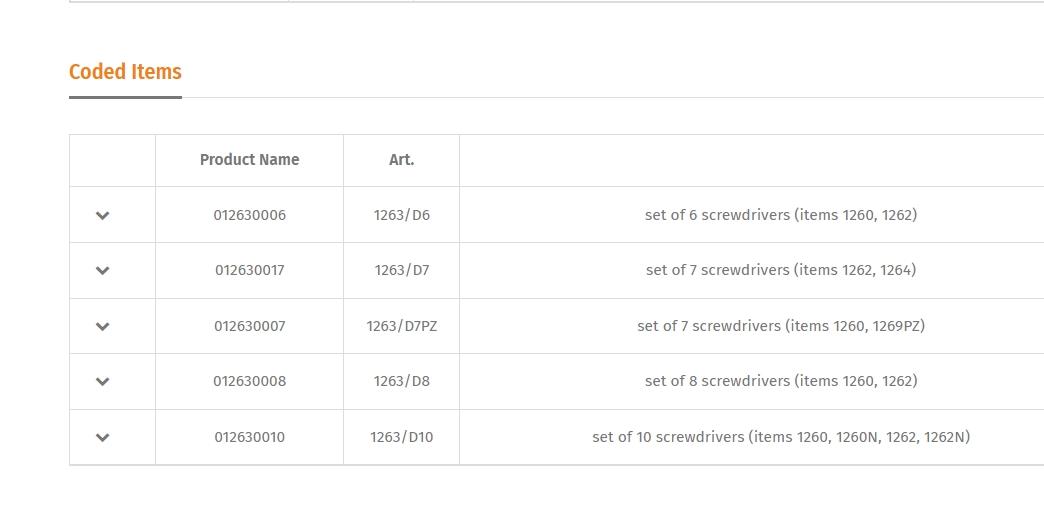Select product code 012630006
This screenshot has height=522, width=1044.
(x=249, y=215)
